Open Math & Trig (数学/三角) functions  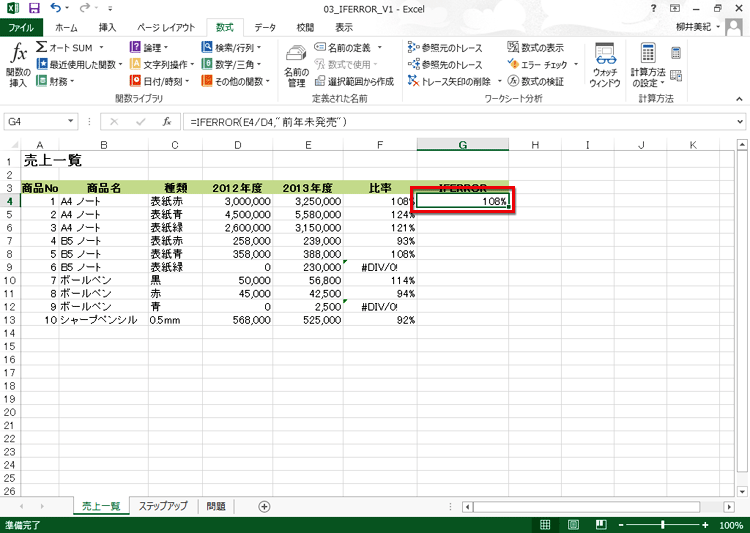231,64
